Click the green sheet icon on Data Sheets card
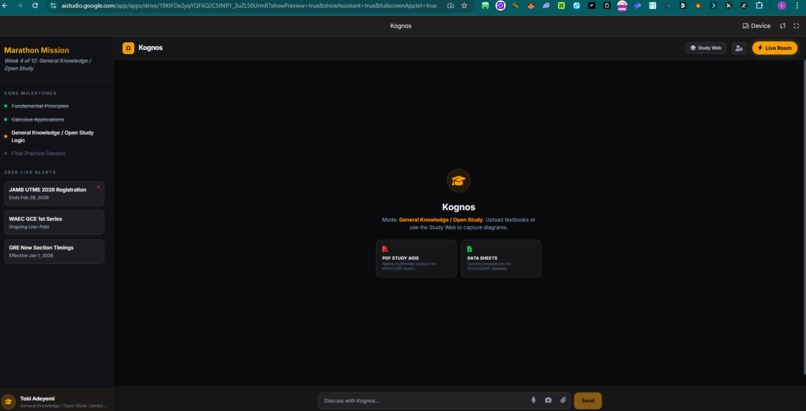Screen dimensions: 806x411 (x=469, y=249)
